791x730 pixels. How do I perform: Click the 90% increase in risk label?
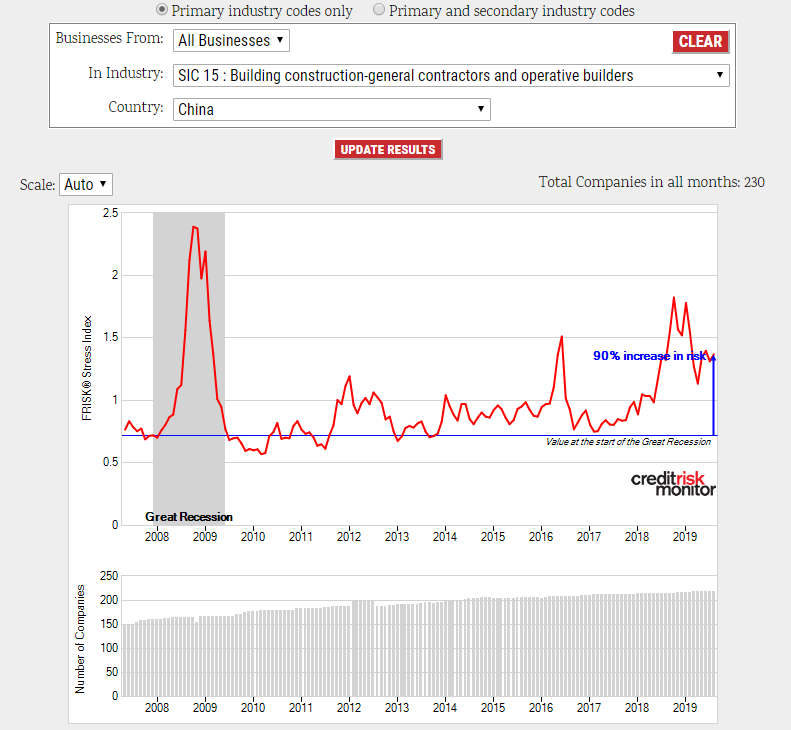click(650, 356)
